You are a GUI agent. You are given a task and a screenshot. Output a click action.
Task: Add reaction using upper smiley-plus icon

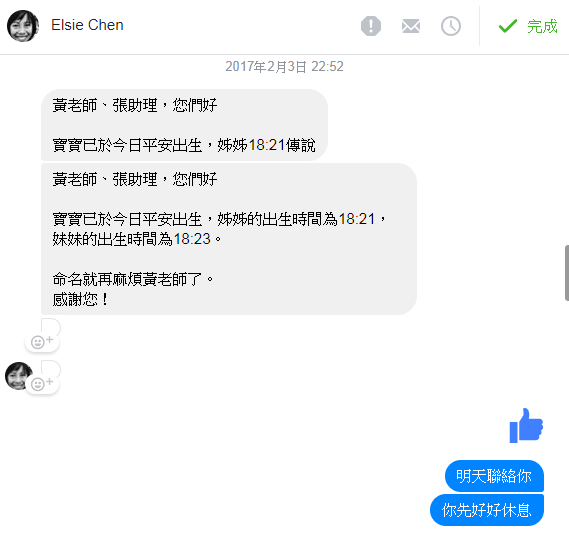(42, 342)
